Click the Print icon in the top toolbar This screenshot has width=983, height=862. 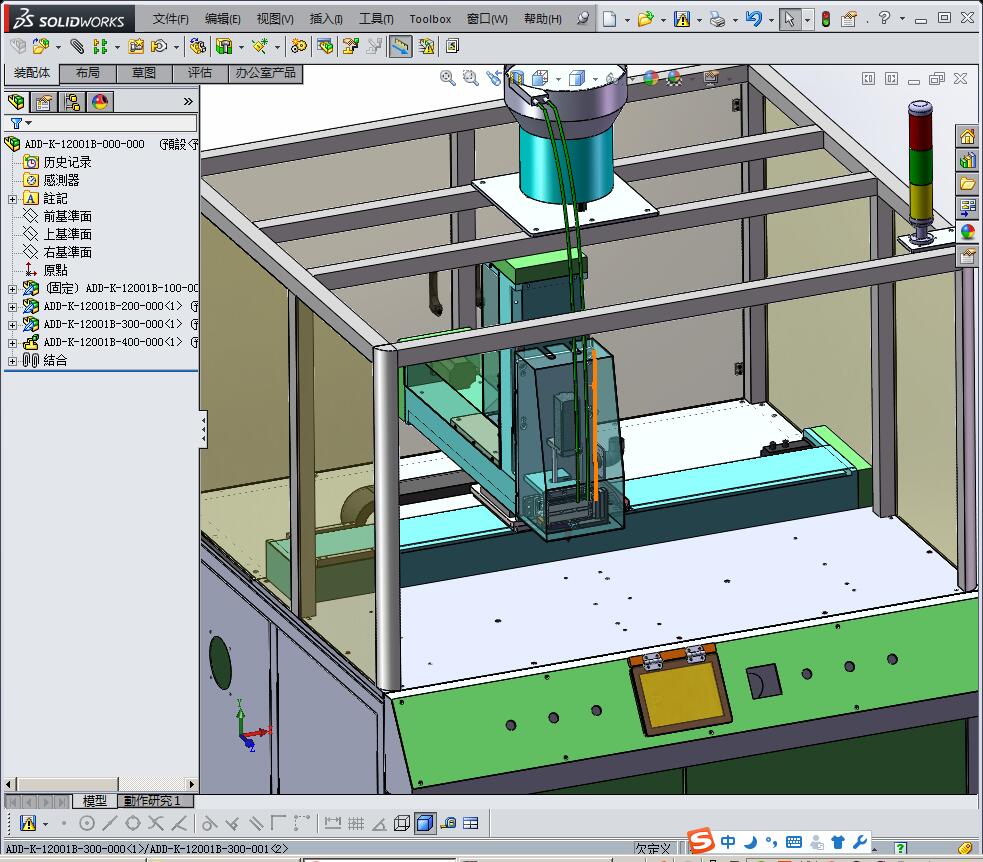pos(717,18)
